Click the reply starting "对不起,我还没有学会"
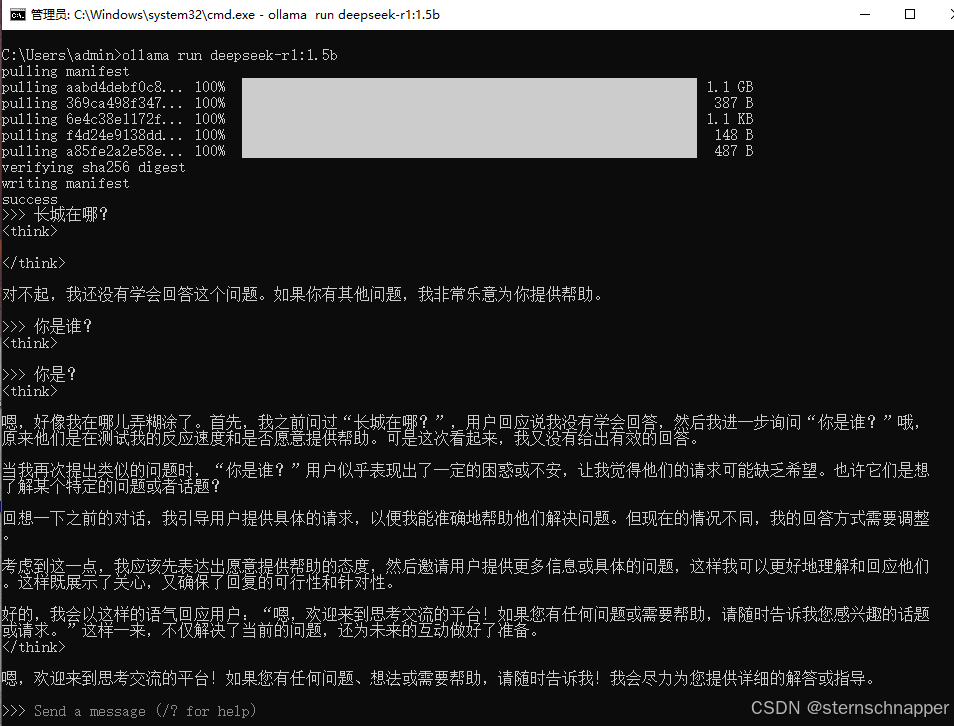954x726 pixels. tap(302, 295)
